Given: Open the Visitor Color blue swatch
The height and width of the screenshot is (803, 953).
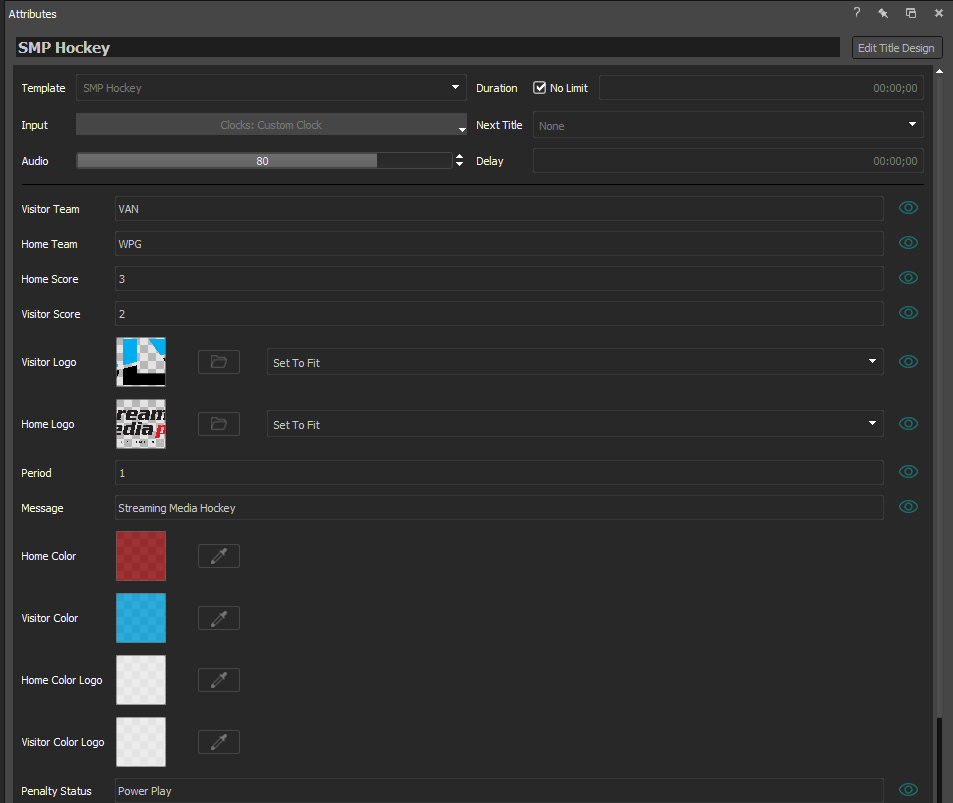Looking at the screenshot, I should [x=141, y=618].
